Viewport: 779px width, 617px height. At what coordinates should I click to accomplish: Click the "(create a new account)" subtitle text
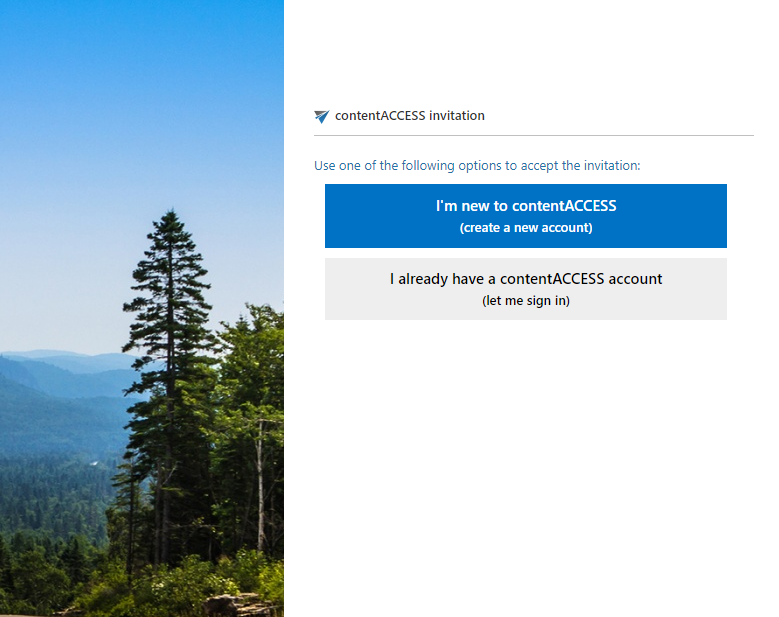526,228
